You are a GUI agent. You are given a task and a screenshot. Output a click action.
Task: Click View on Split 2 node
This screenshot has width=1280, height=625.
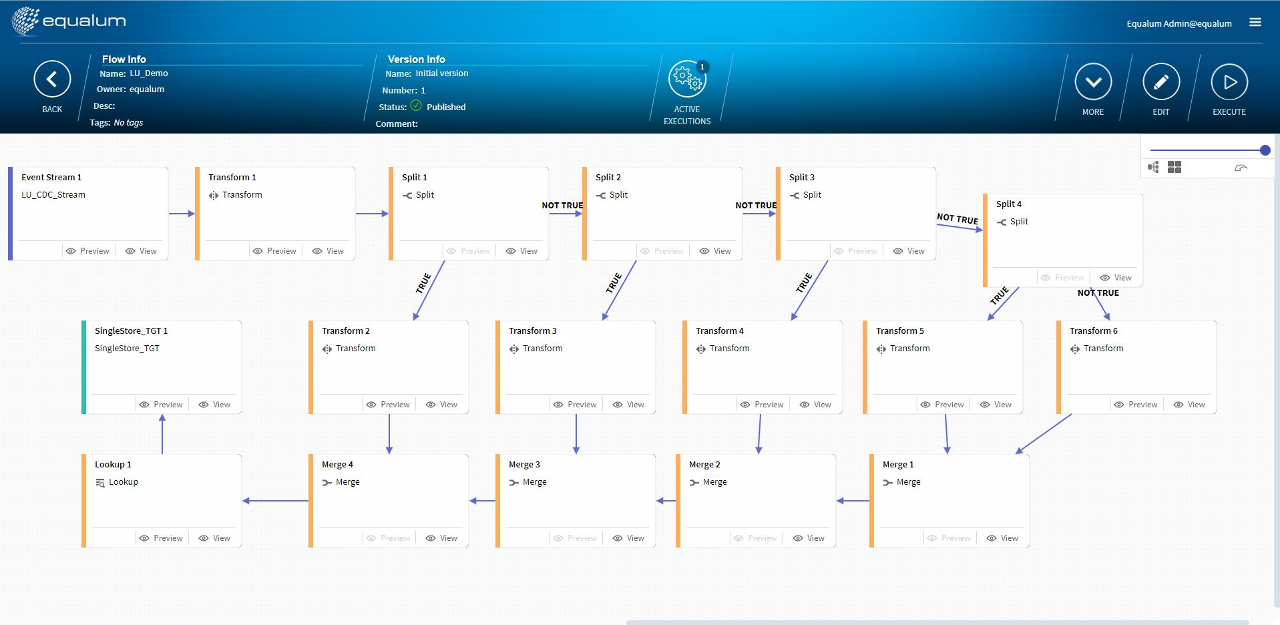(715, 251)
